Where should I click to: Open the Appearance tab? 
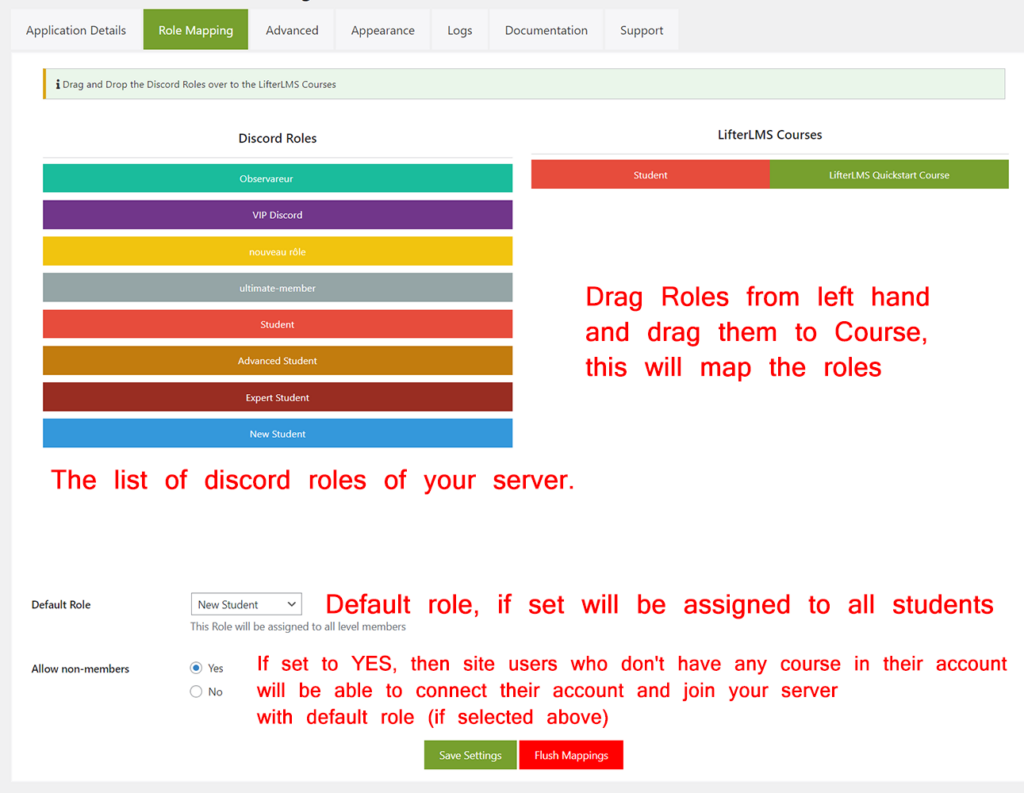click(x=383, y=30)
